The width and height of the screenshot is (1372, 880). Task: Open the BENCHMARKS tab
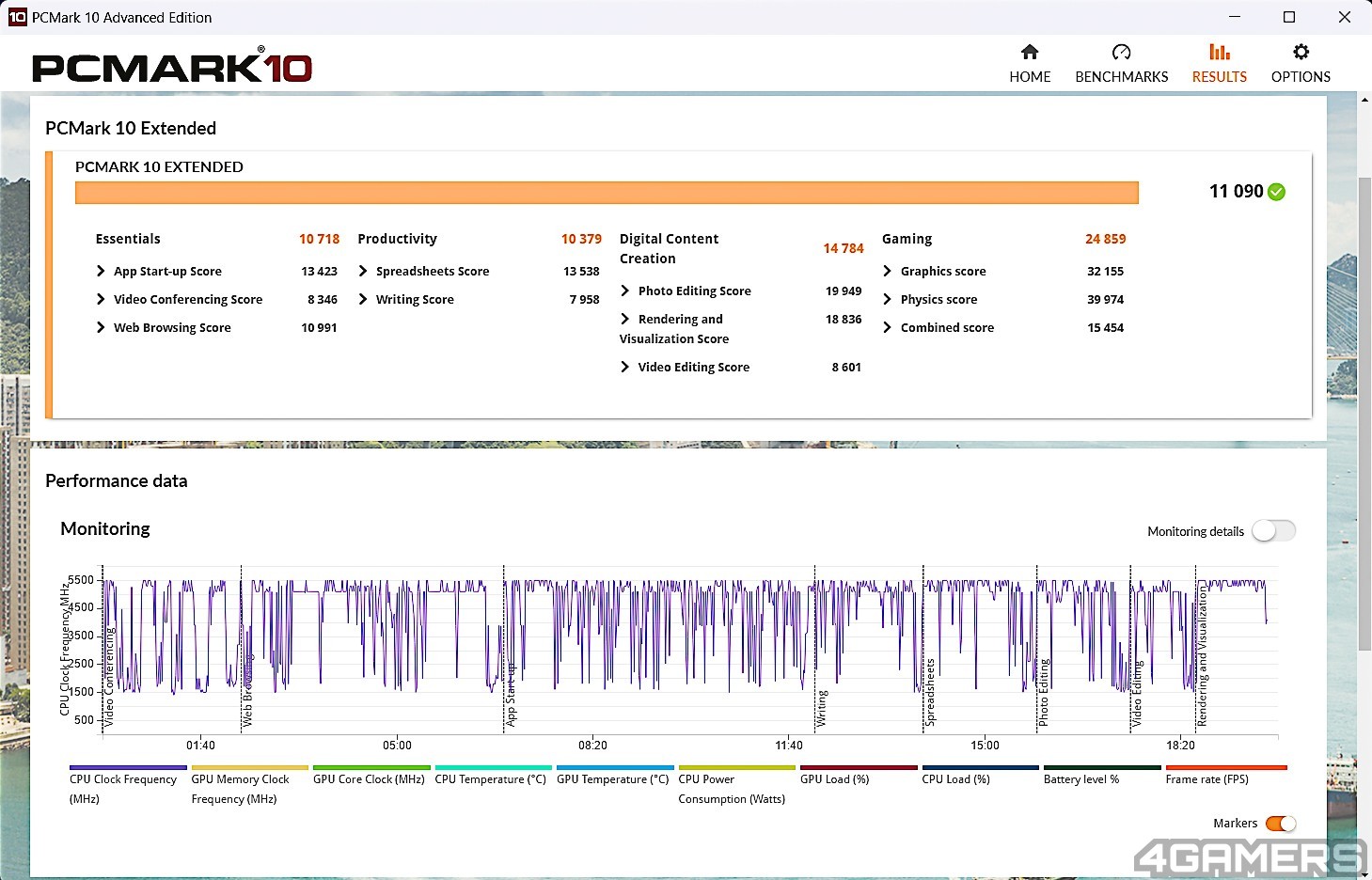1121,63
